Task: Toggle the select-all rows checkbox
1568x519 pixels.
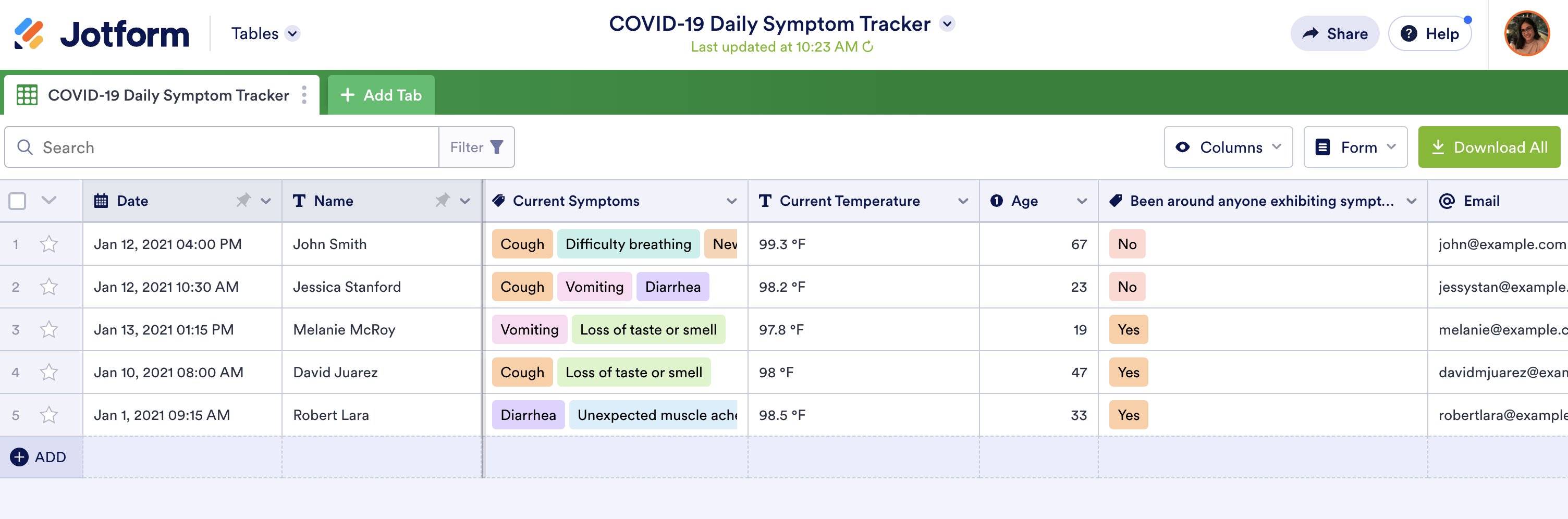Action: tap(18, 201)
